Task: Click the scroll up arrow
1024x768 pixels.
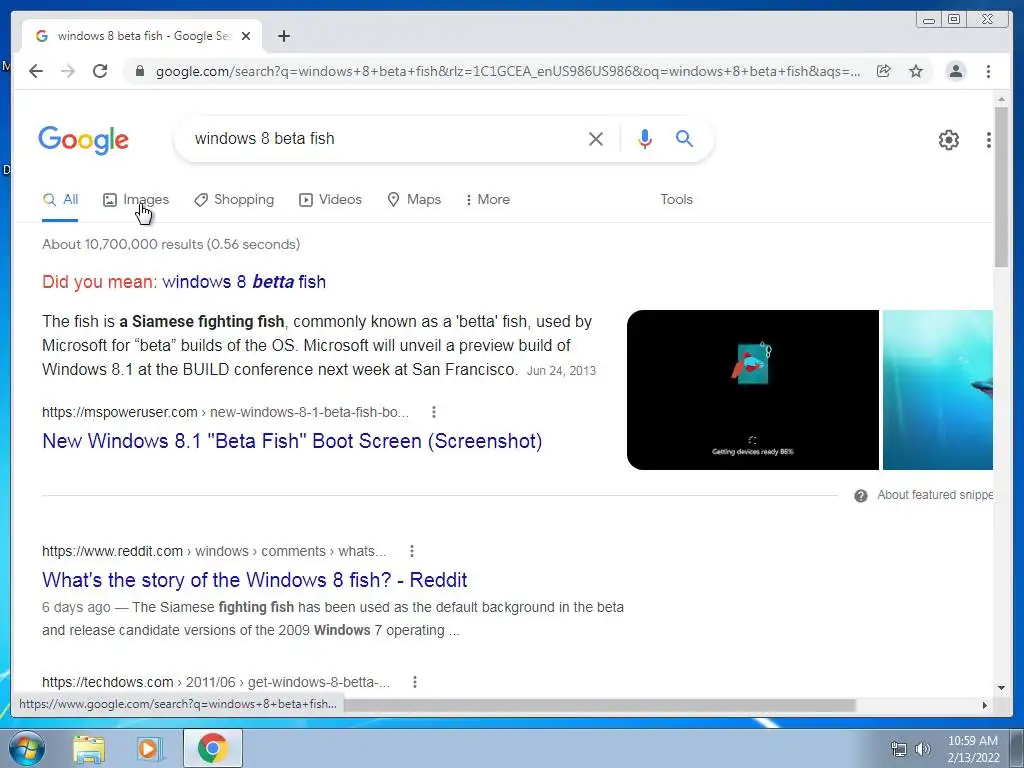Action: (1001, 99)
